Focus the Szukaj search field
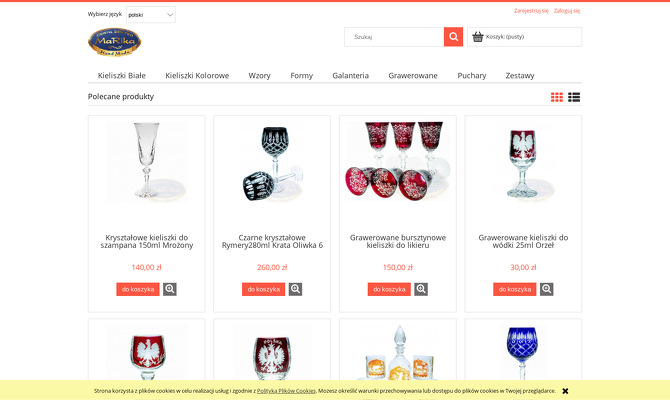This screenshot has height=400, width=670. point(394,37)
